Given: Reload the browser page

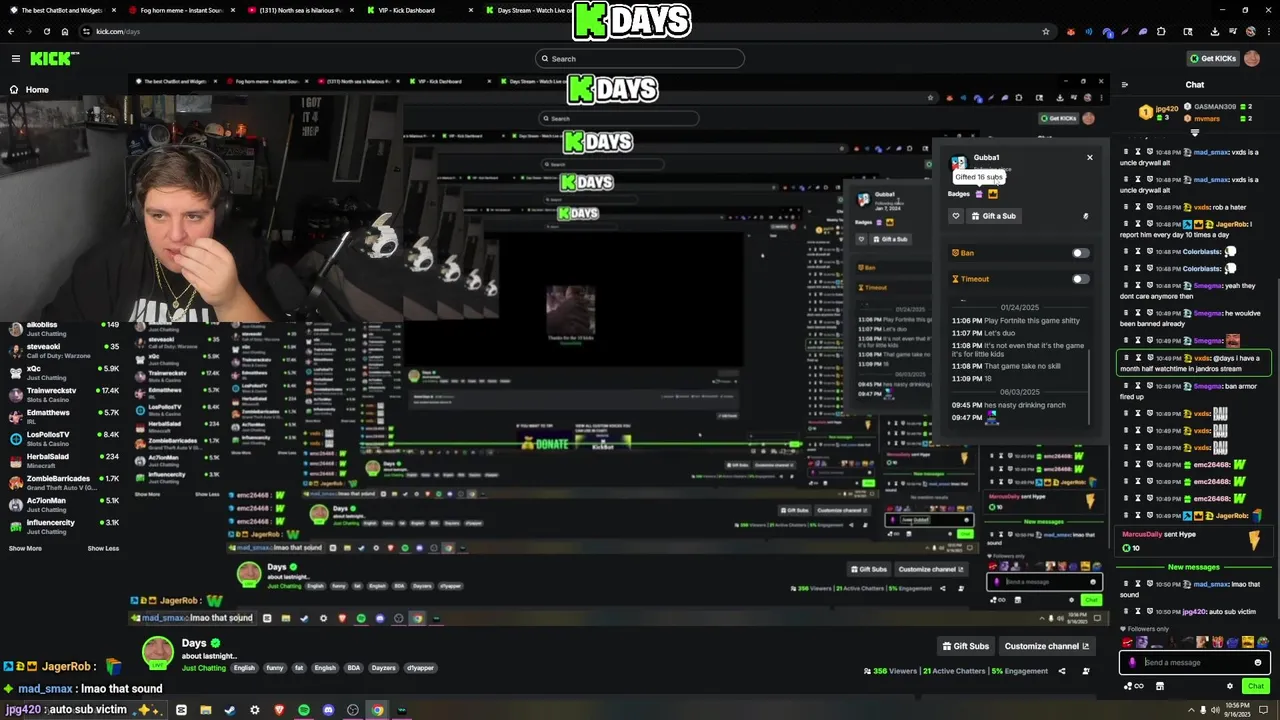Looking at the screenshot, I should [x=46, y=31].
